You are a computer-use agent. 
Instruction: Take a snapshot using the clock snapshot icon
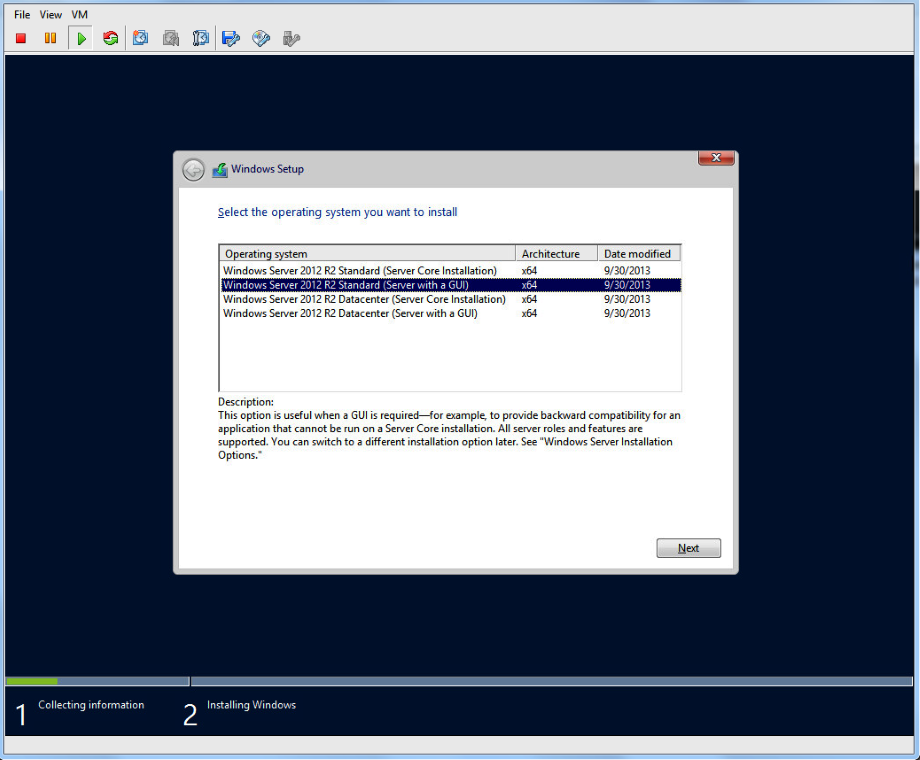(141, 39)
